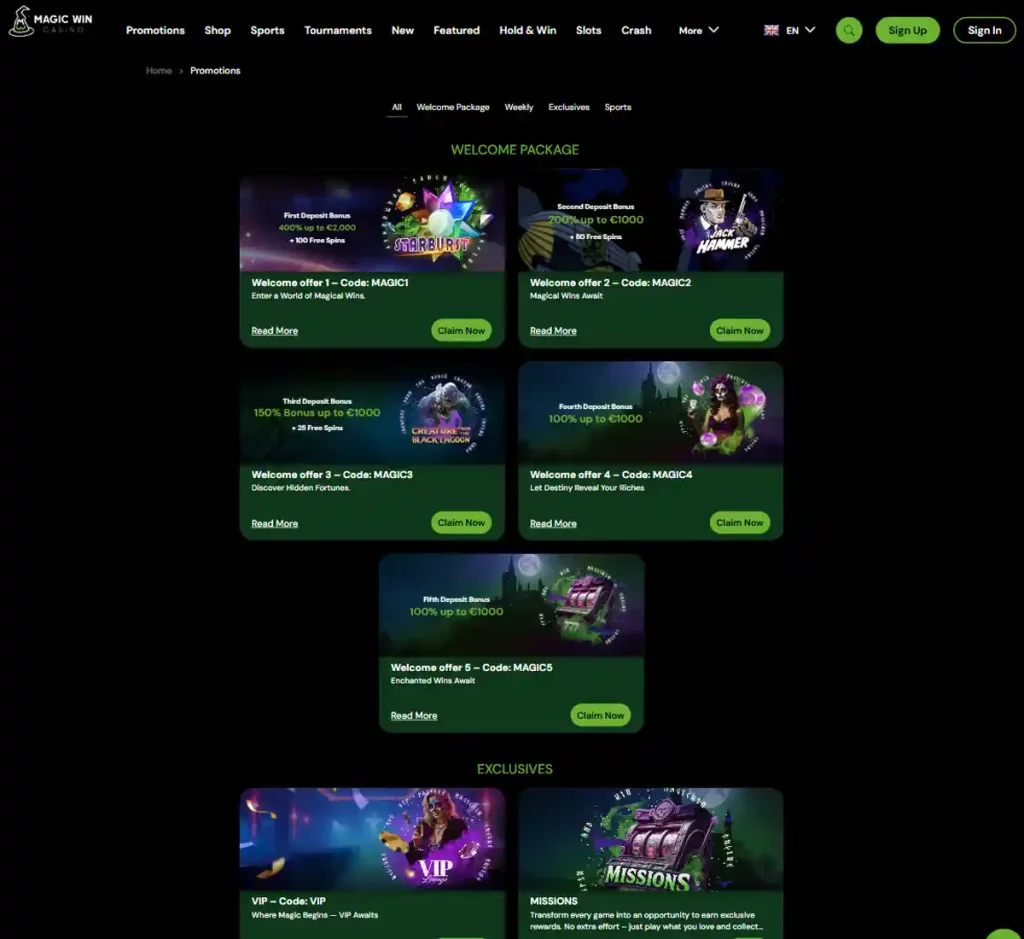Click the Sign Up button
This screenshot has height=939, width=1024.
907,30
